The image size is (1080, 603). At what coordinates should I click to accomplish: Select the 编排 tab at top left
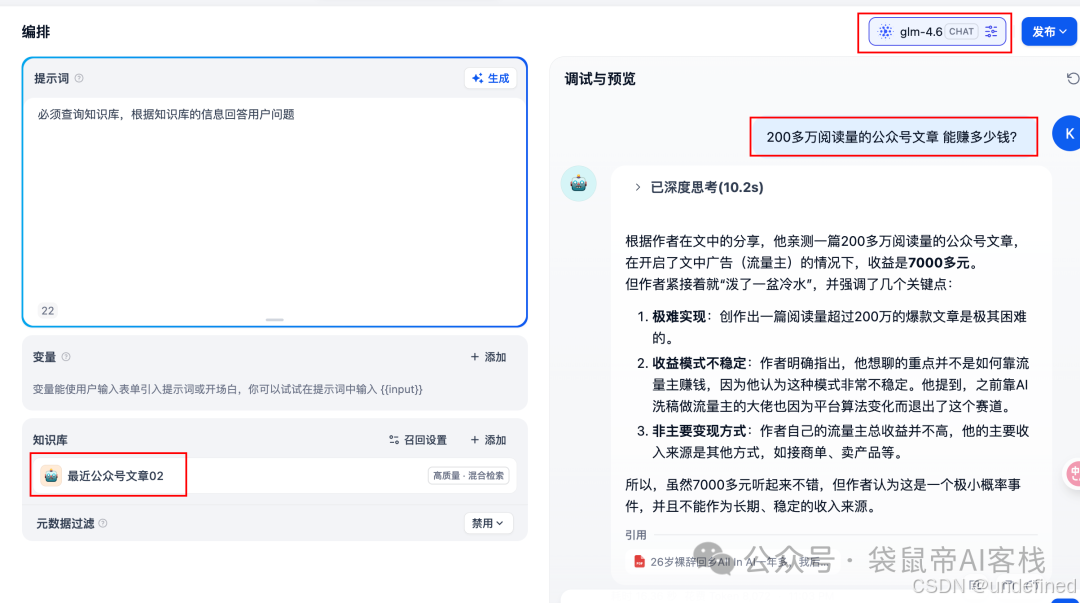pyautogui.click(x=37, y=31)
